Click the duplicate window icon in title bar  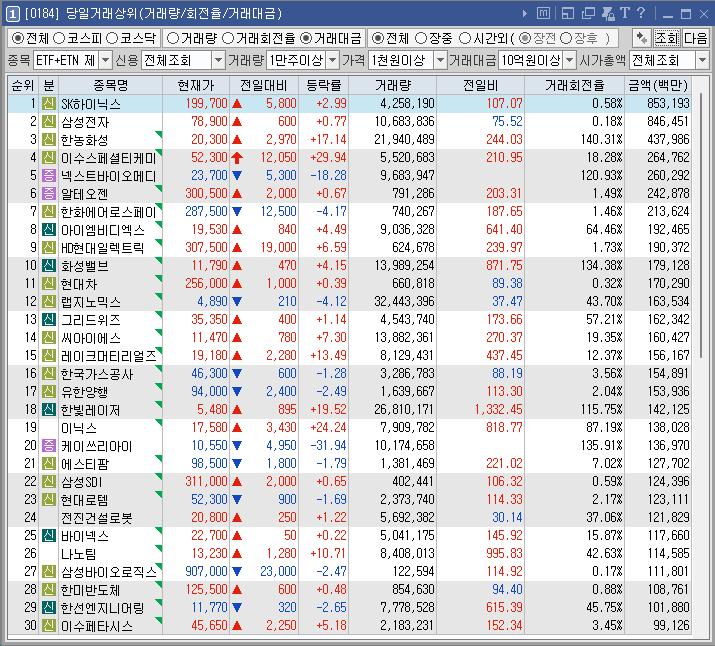click(x=588, y=13)
